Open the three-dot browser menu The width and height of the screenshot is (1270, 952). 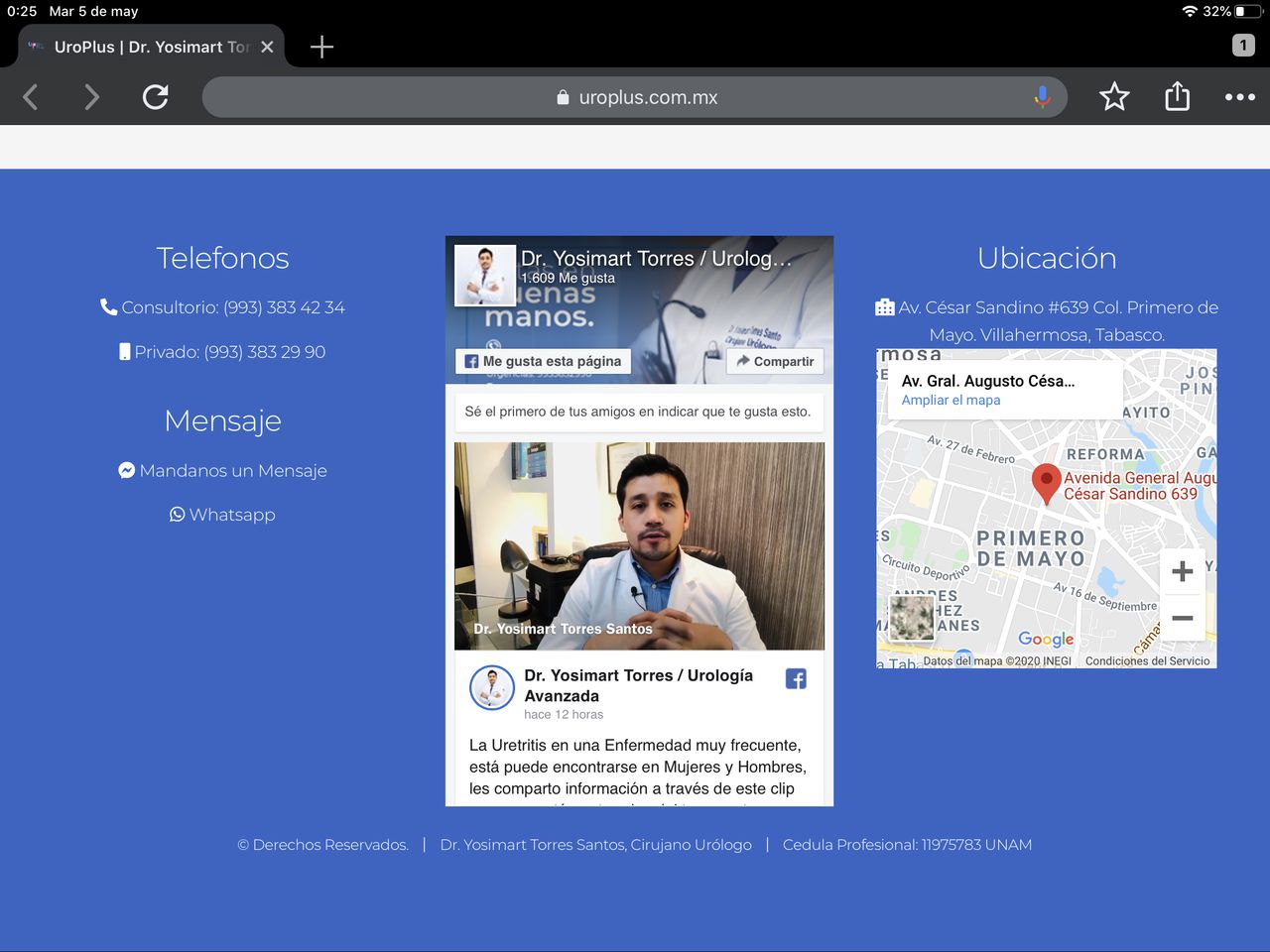1239,97
